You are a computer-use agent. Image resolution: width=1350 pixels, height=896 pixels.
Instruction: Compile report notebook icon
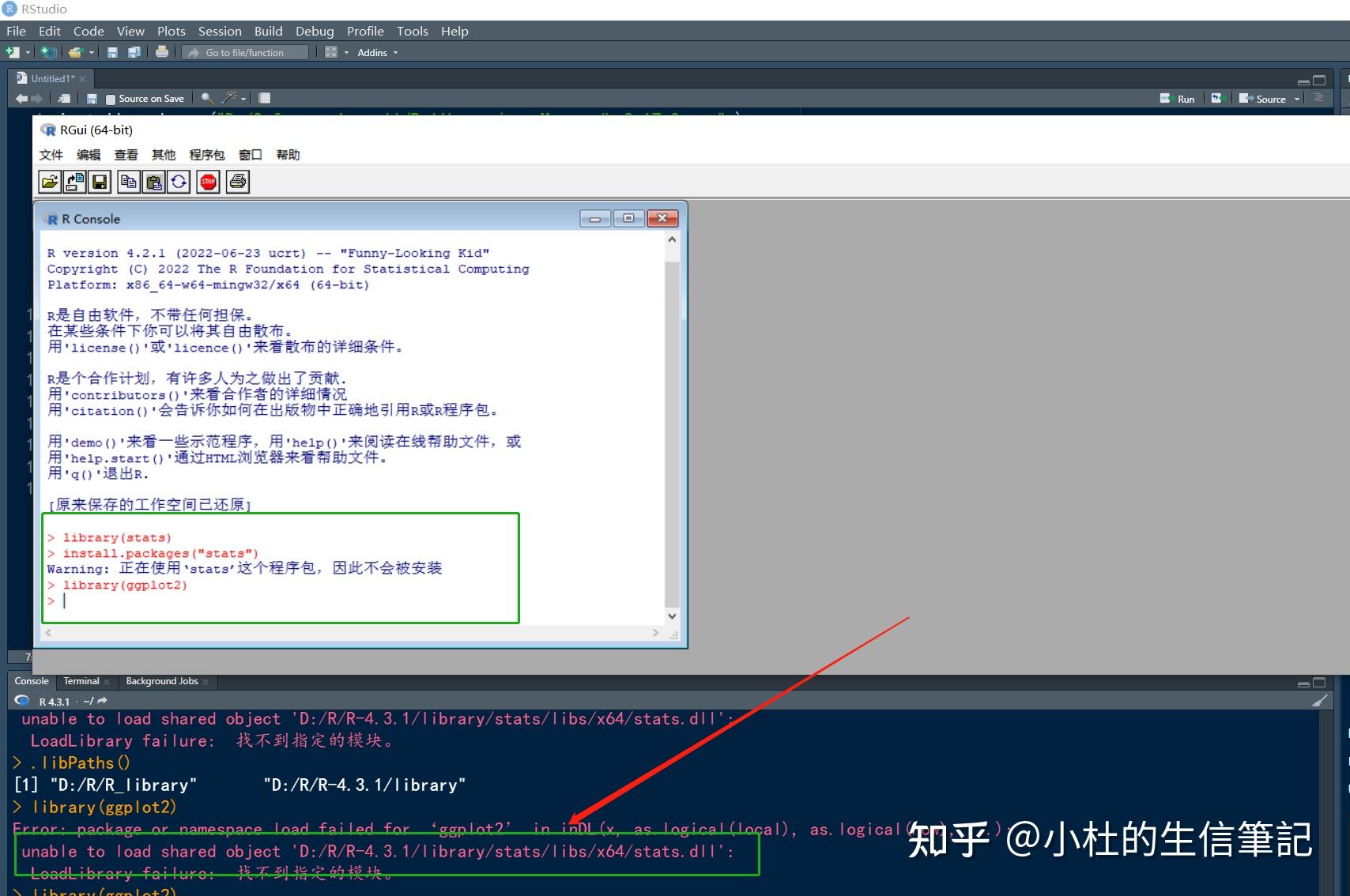(265, 98)
